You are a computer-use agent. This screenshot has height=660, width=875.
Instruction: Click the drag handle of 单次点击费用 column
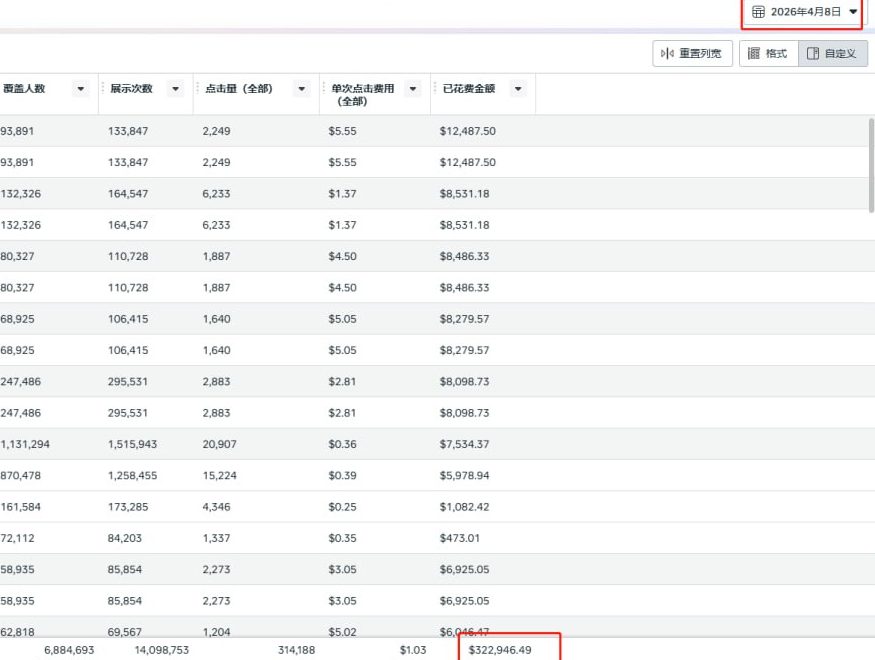(x=324, y=88)
